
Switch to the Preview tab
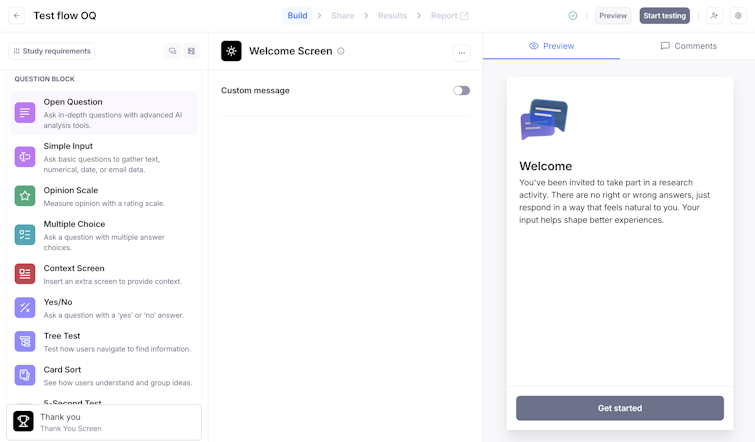[x=551, y=46]
